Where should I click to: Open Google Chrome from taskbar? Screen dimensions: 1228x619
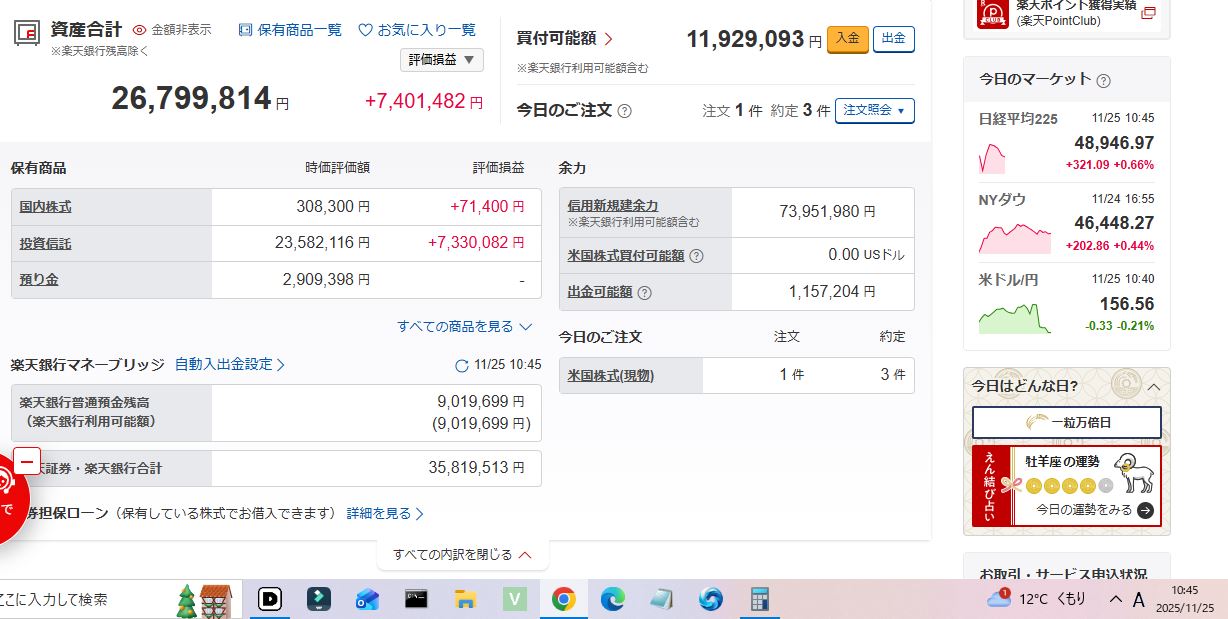(563, 599)
